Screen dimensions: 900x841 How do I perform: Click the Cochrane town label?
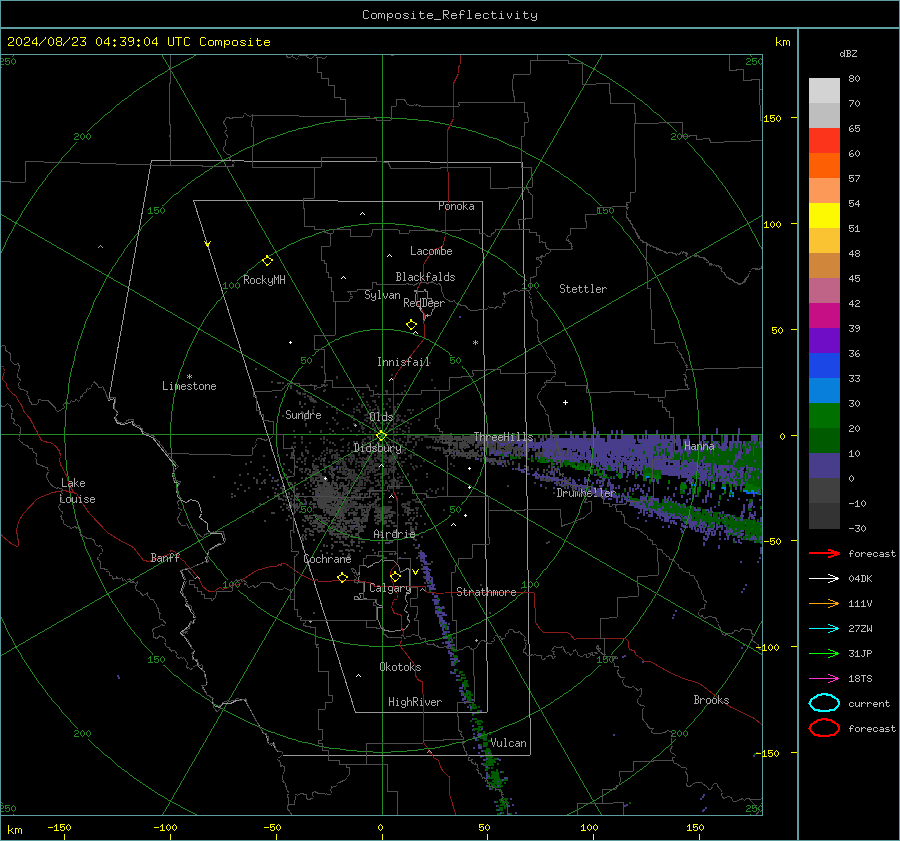(327, 559)
